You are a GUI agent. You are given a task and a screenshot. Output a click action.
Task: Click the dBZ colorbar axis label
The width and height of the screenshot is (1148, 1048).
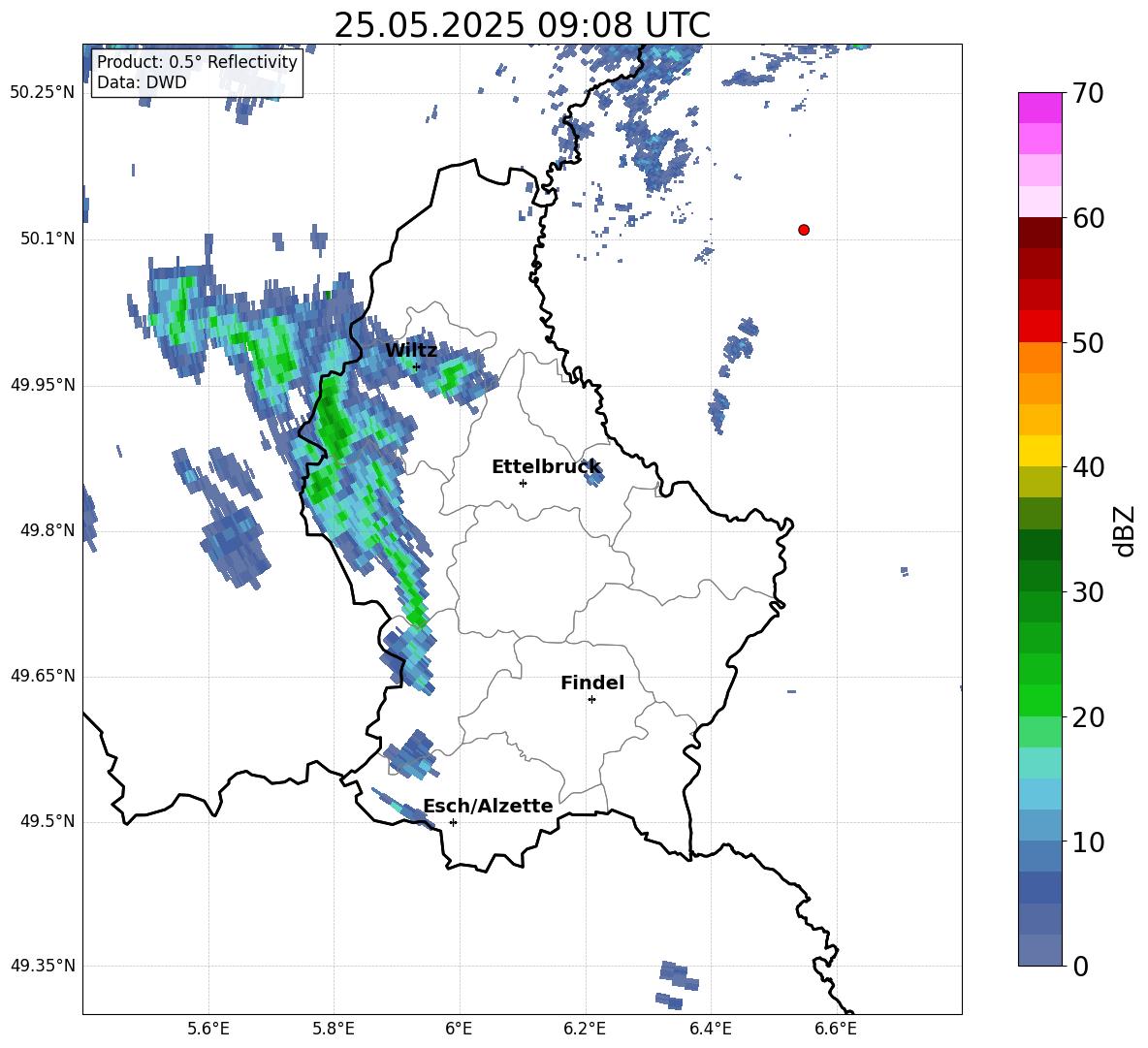[x=1126, y=530]
